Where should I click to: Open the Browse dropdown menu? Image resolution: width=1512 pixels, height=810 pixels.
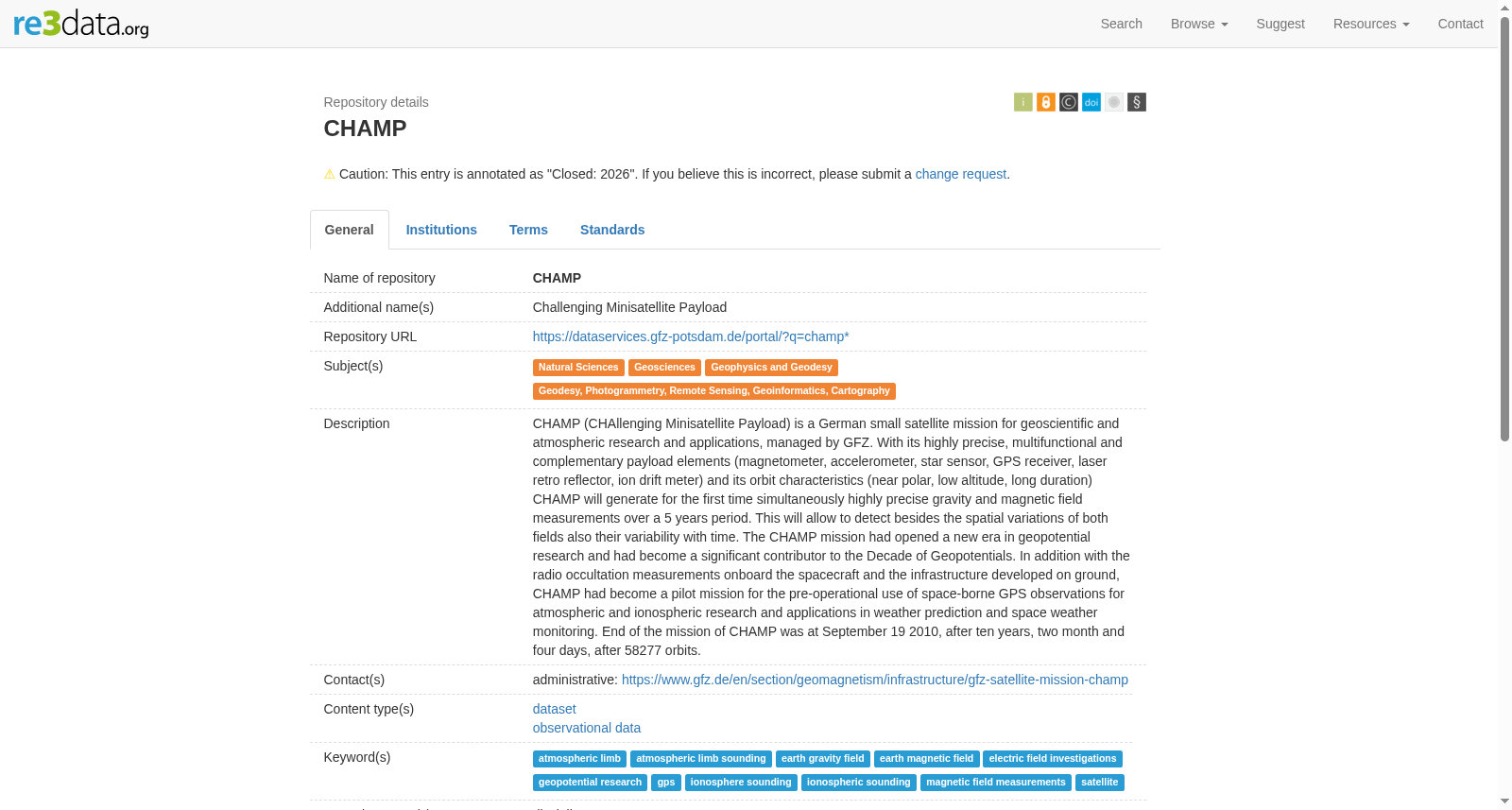[x=1198, y=24]
